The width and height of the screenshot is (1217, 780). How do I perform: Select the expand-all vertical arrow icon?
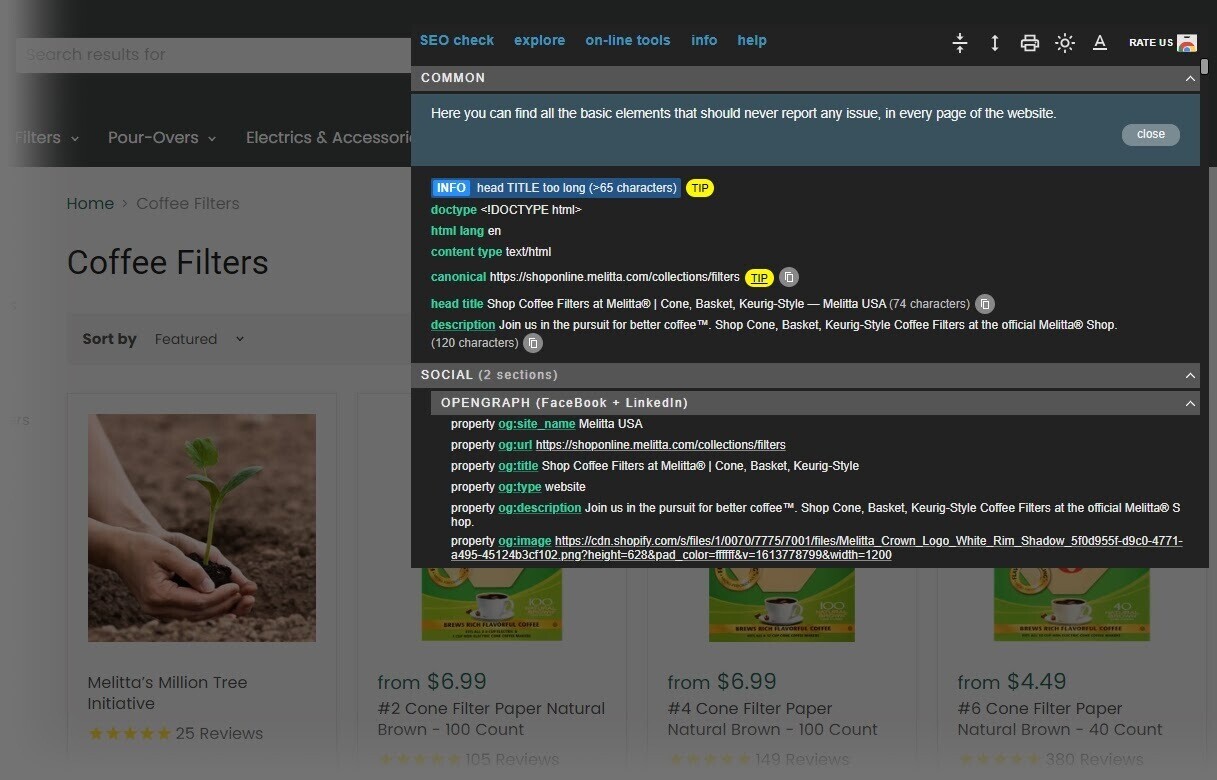(x=994, y=43)
